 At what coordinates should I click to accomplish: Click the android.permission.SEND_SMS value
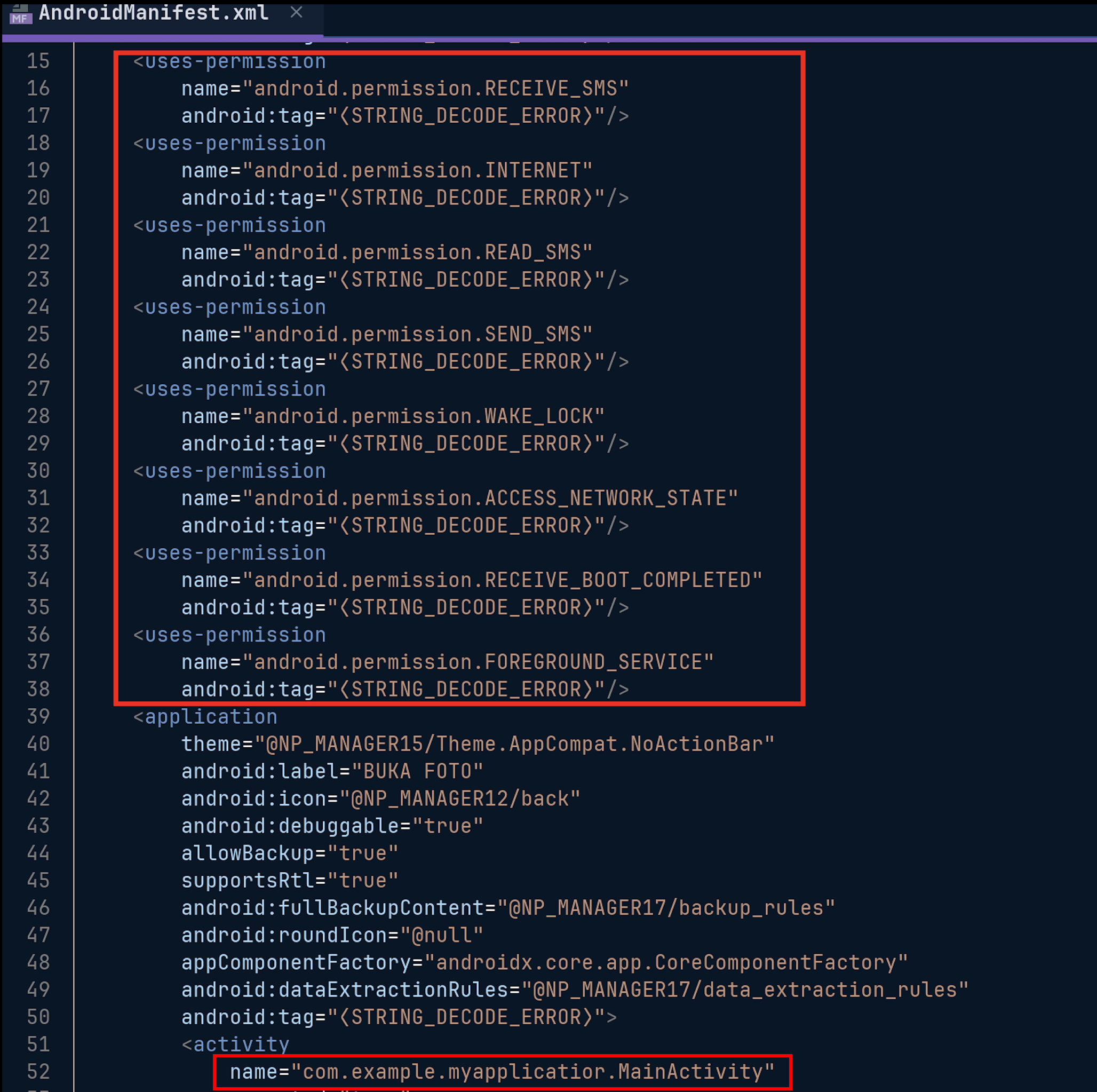coord(417,334)
